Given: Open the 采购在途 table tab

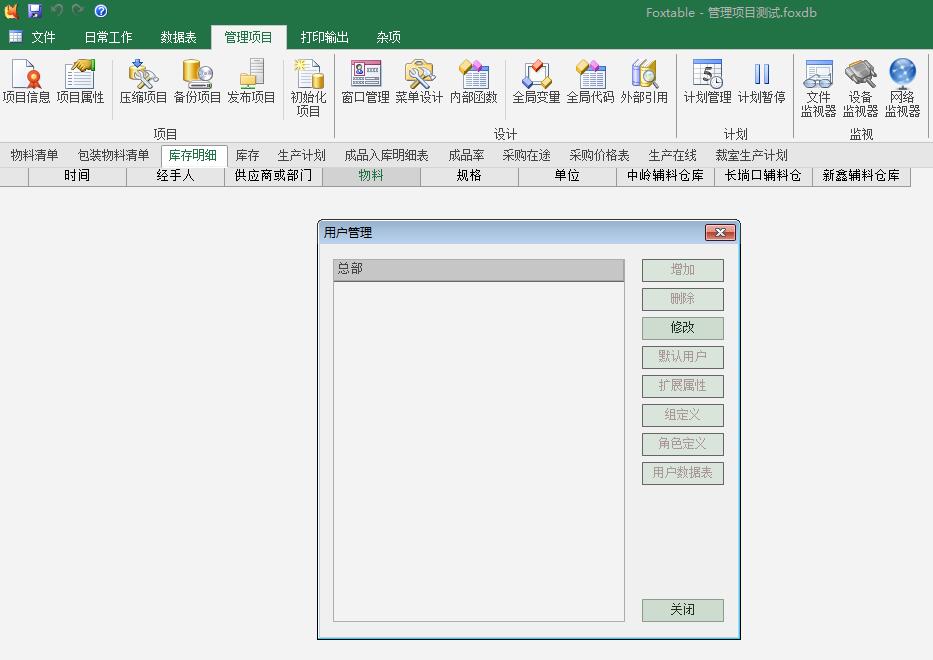Looking at the screenshot, I should click(x=526, y=155).
